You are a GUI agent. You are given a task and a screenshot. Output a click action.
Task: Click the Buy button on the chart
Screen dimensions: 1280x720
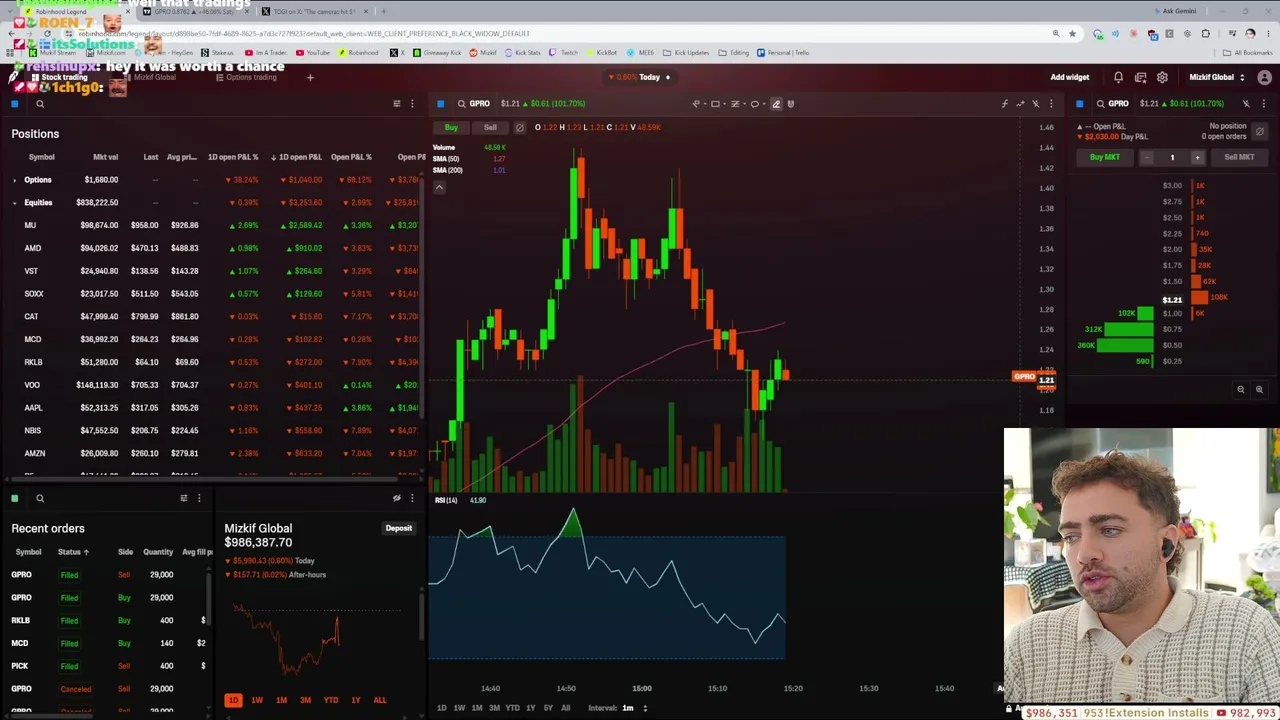451,128
